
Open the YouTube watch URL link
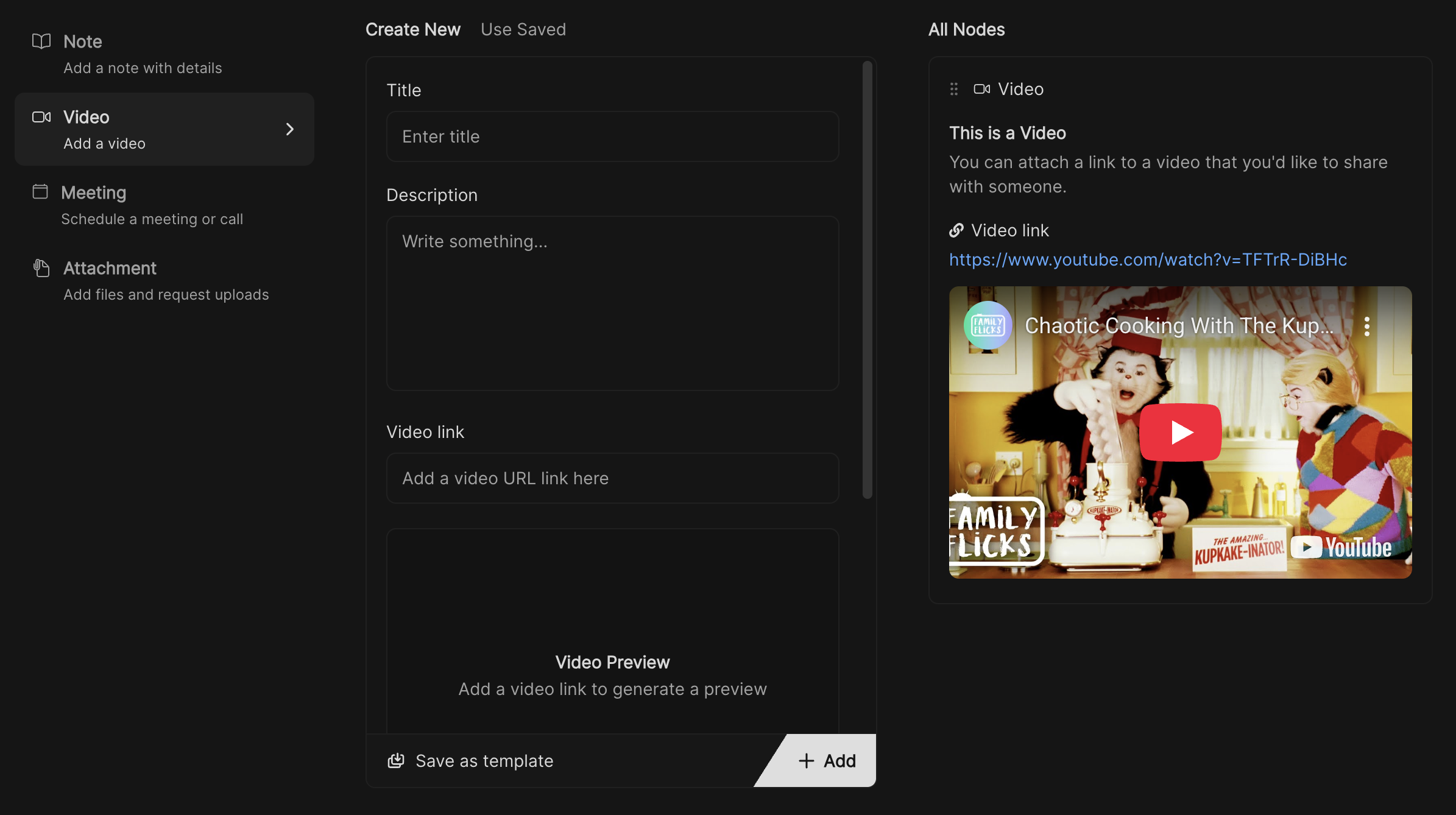1148,259
